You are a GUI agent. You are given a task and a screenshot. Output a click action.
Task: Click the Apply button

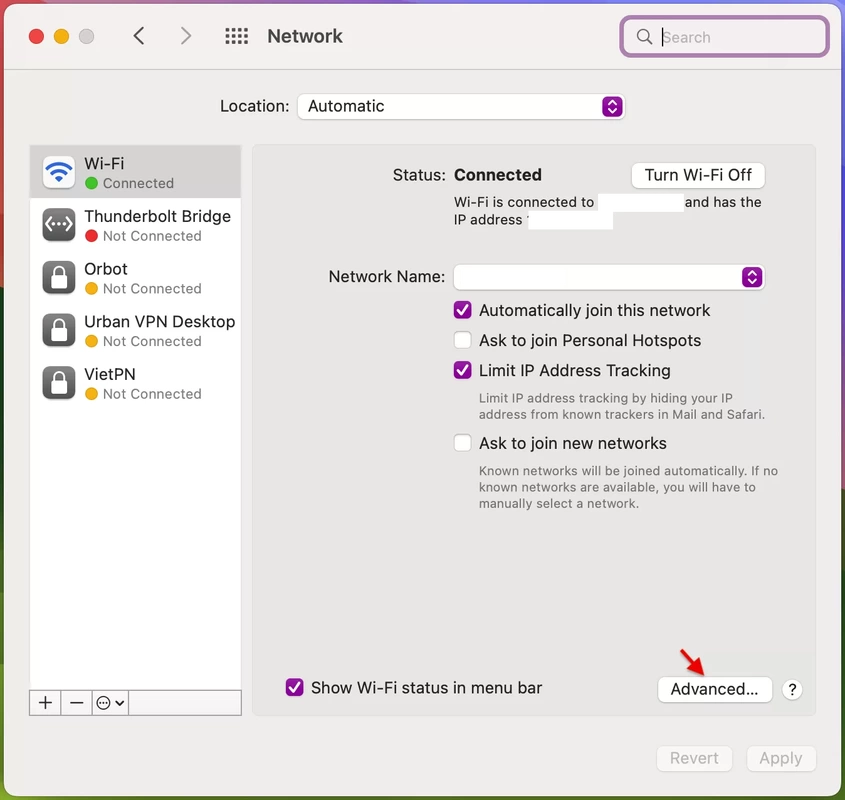point(781,758)
